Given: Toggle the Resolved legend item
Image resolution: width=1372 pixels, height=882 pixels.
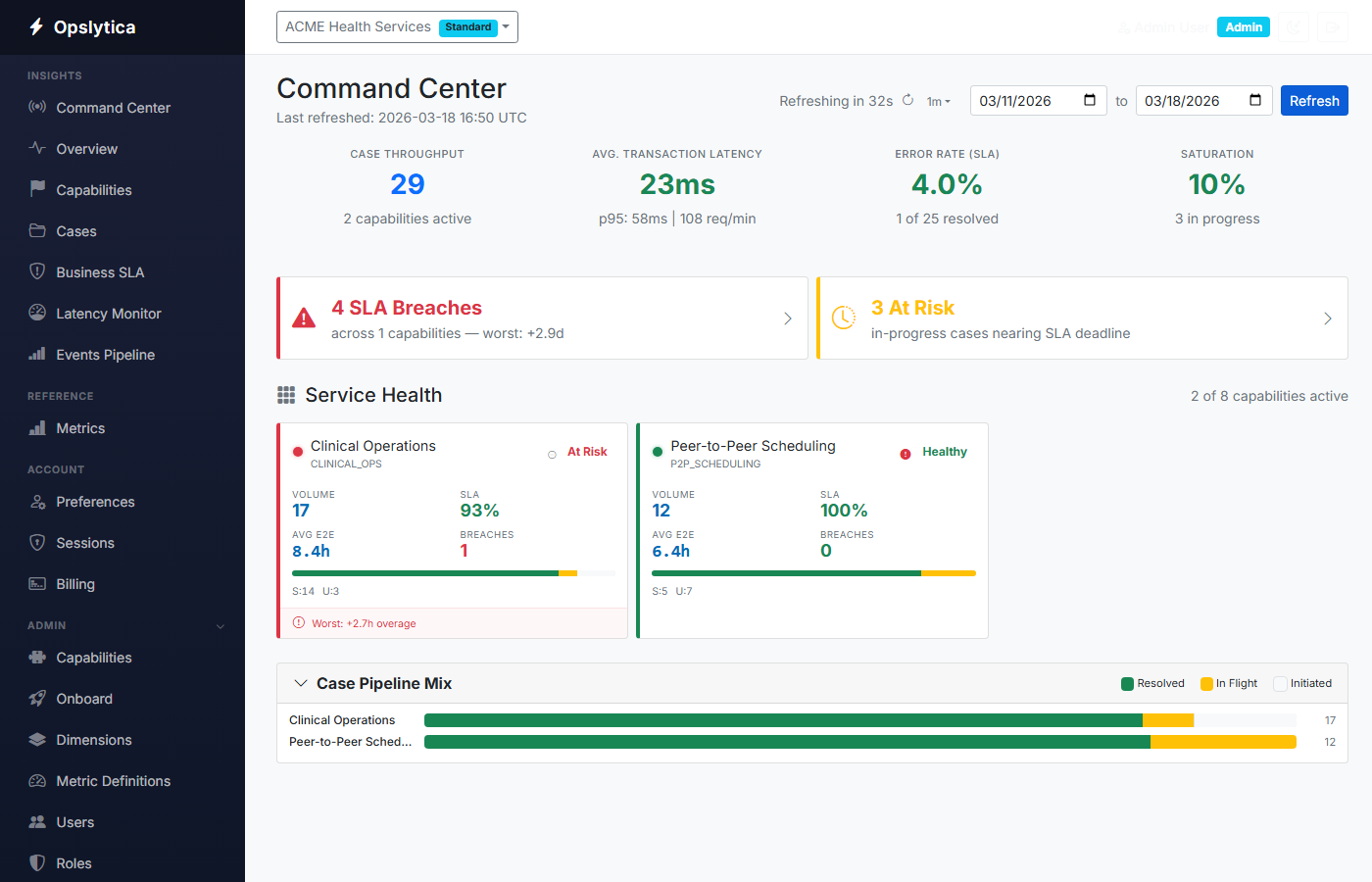Looking at the screenshot, I should [x=1153, y=683].
